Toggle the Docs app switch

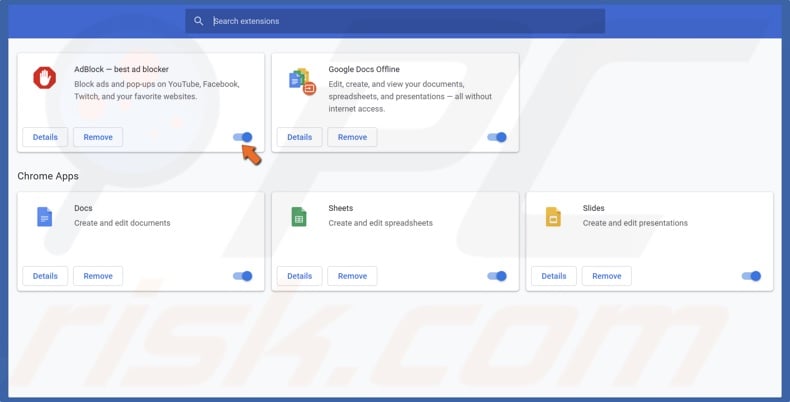pos(242,276)
